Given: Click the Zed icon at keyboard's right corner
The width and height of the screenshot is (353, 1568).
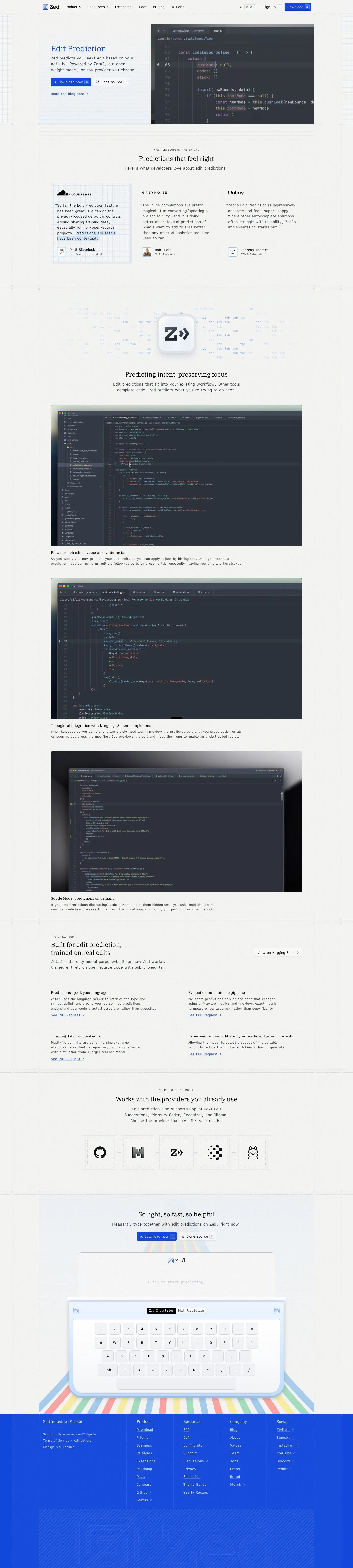Looking at the screenshot, I should (277, 1310).
